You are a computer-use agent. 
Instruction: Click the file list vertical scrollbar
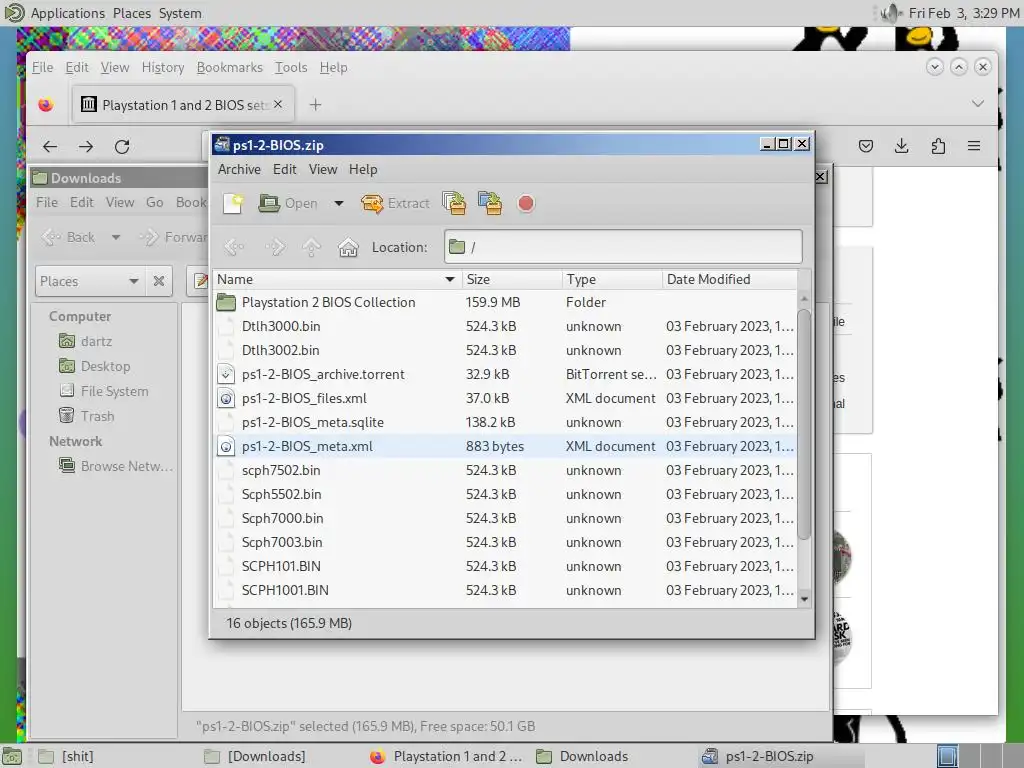[x=805, y=424]
